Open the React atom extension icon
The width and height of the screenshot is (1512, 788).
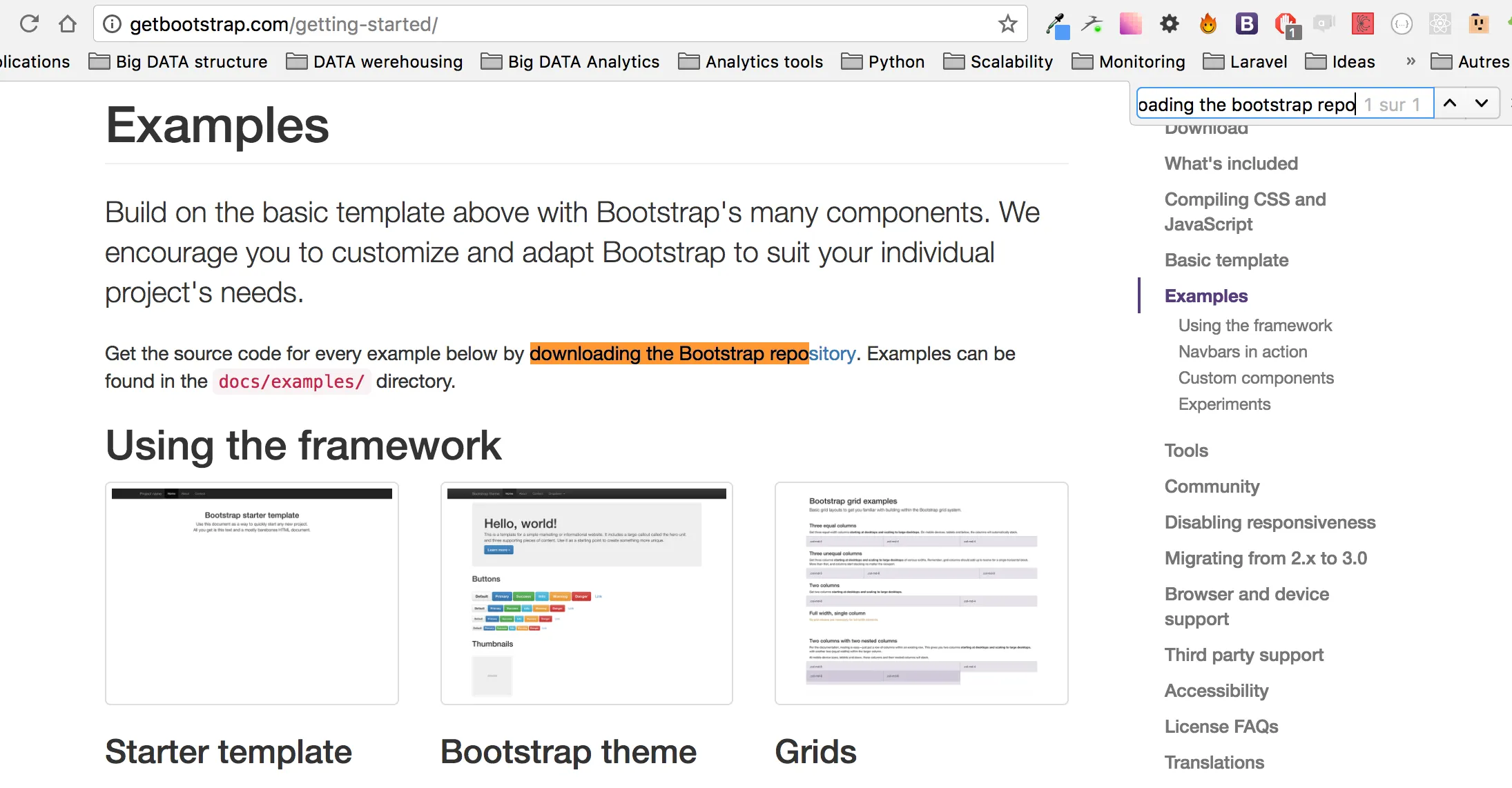tap(1440, 24)
